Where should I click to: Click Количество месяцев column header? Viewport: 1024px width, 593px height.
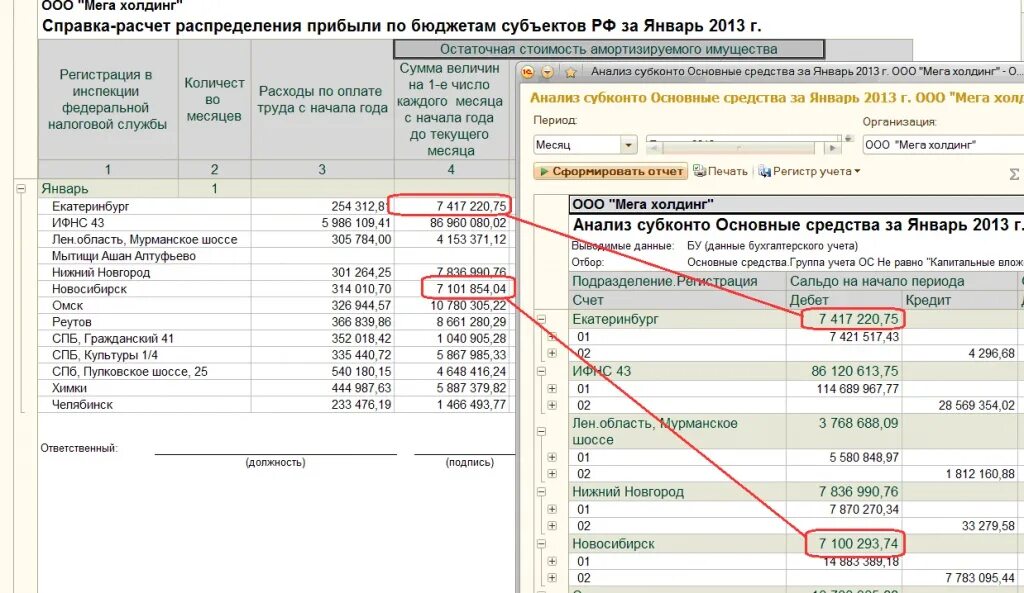point(214,99)
